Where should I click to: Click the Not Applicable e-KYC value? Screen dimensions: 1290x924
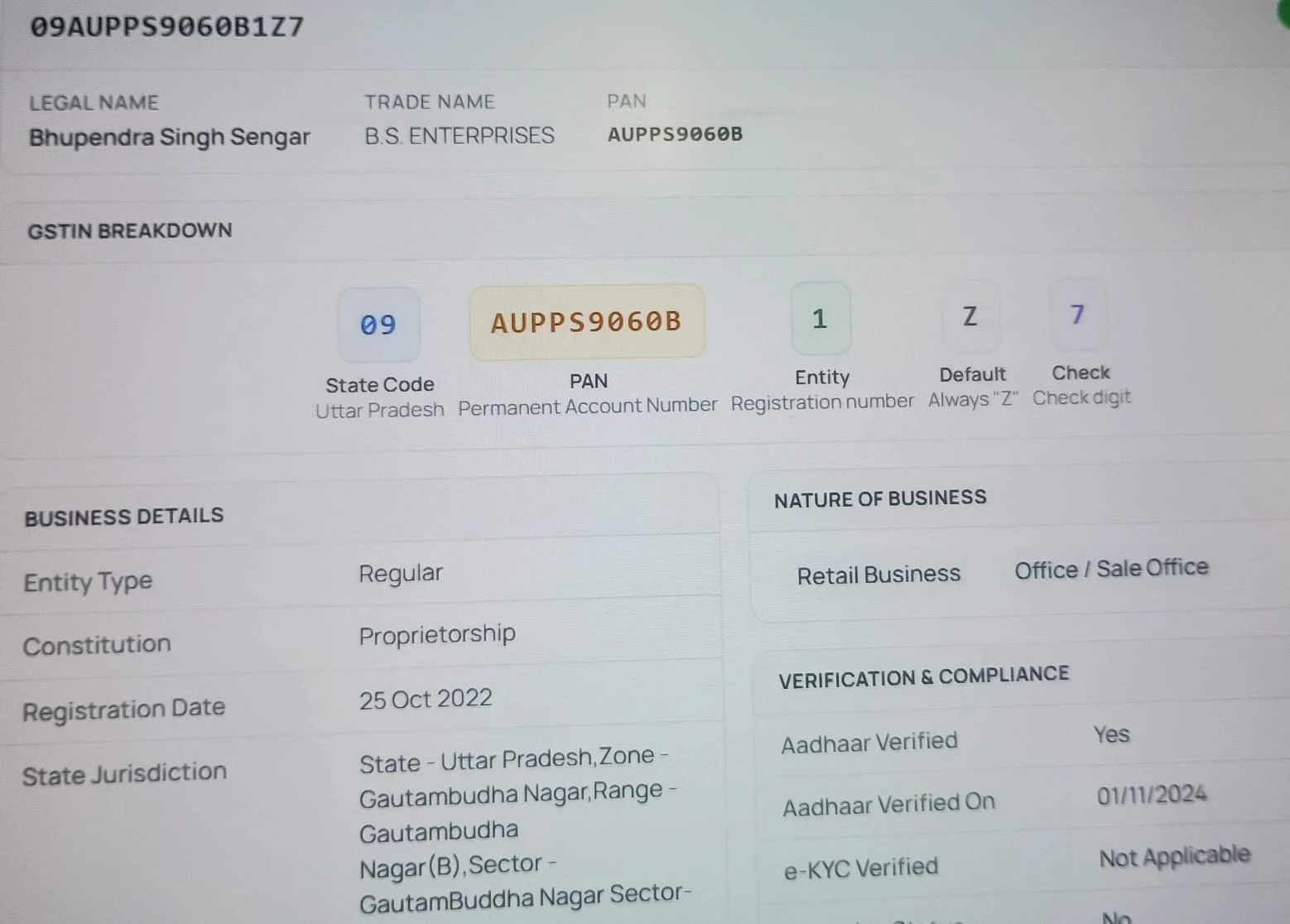1175,857
